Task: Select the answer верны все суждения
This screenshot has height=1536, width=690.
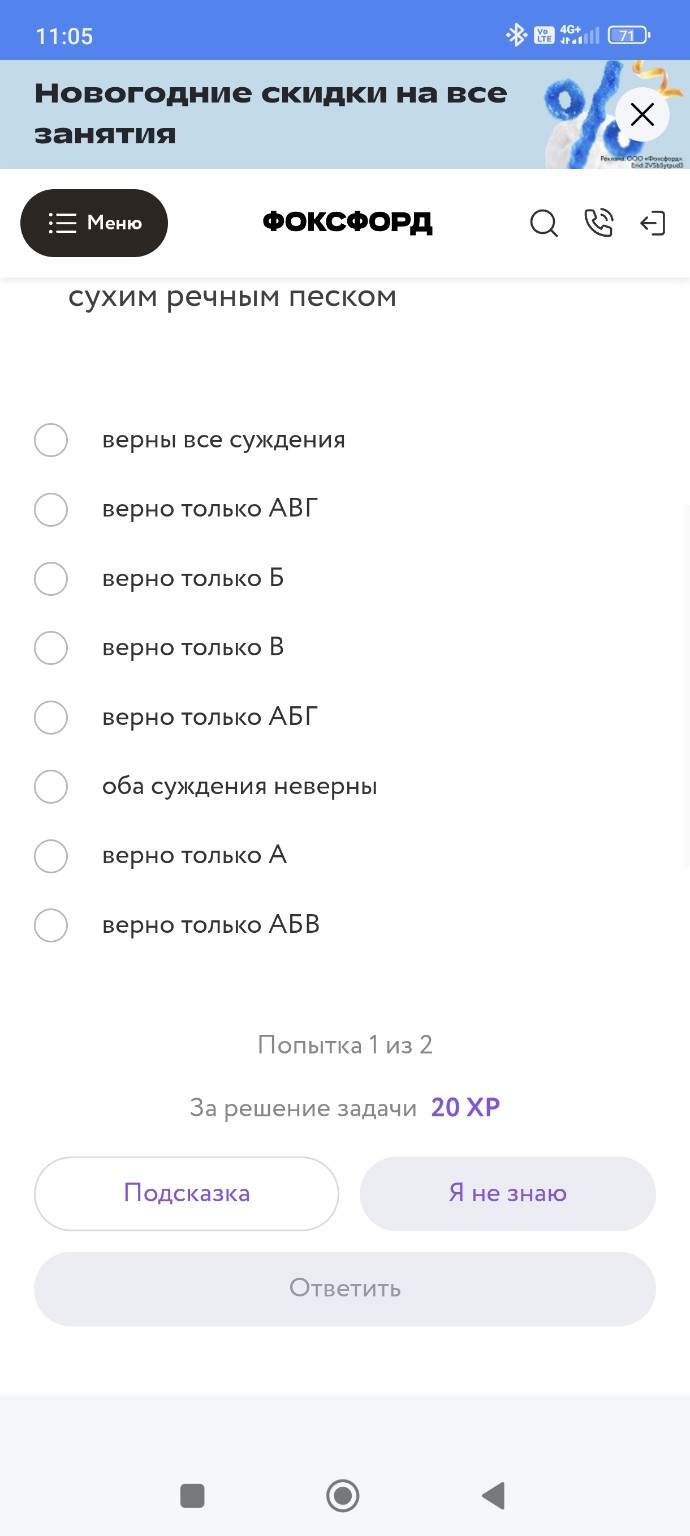Action: 51,440
